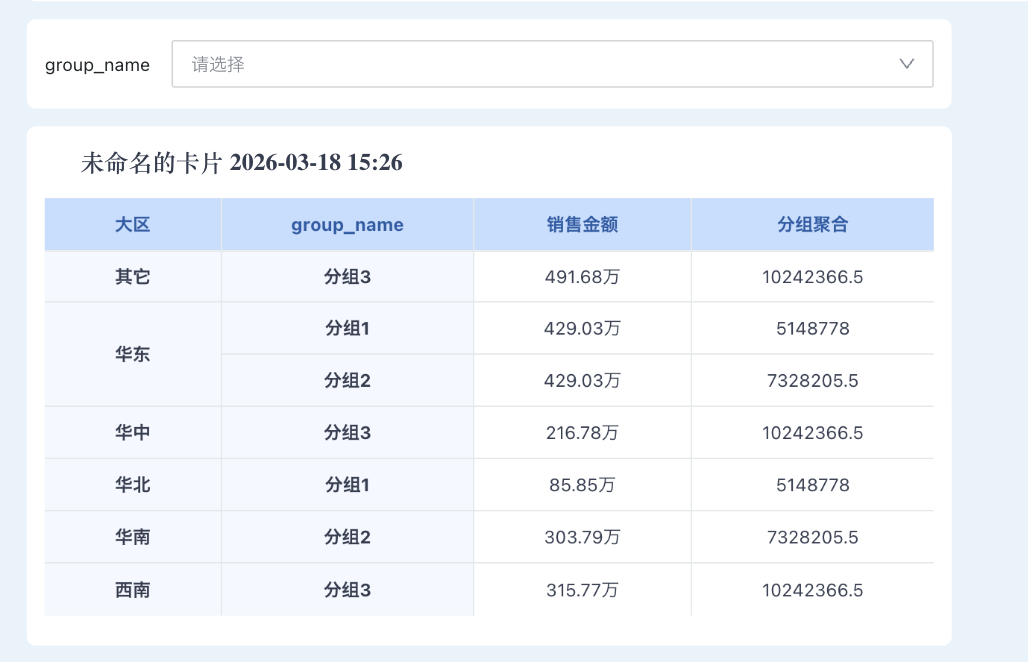Screen dimensions: 1028x662
Task: Select the 华南 region cell
Action: 132,537
